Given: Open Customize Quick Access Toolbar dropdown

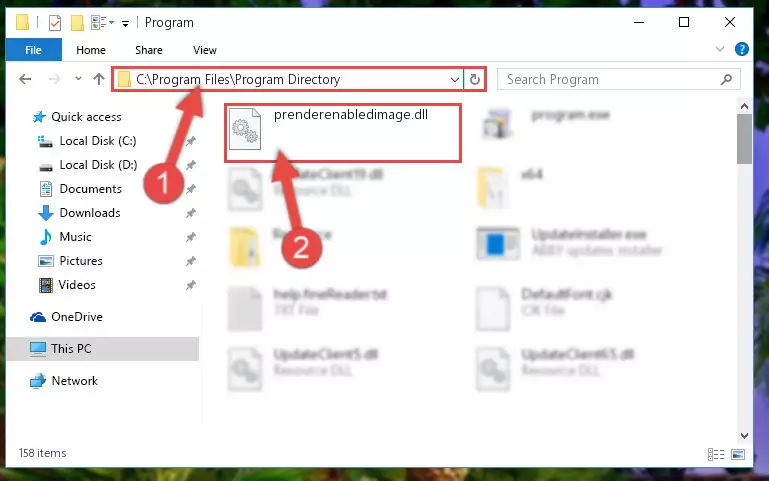Looking at the screenshot, I should pos(126,24).
